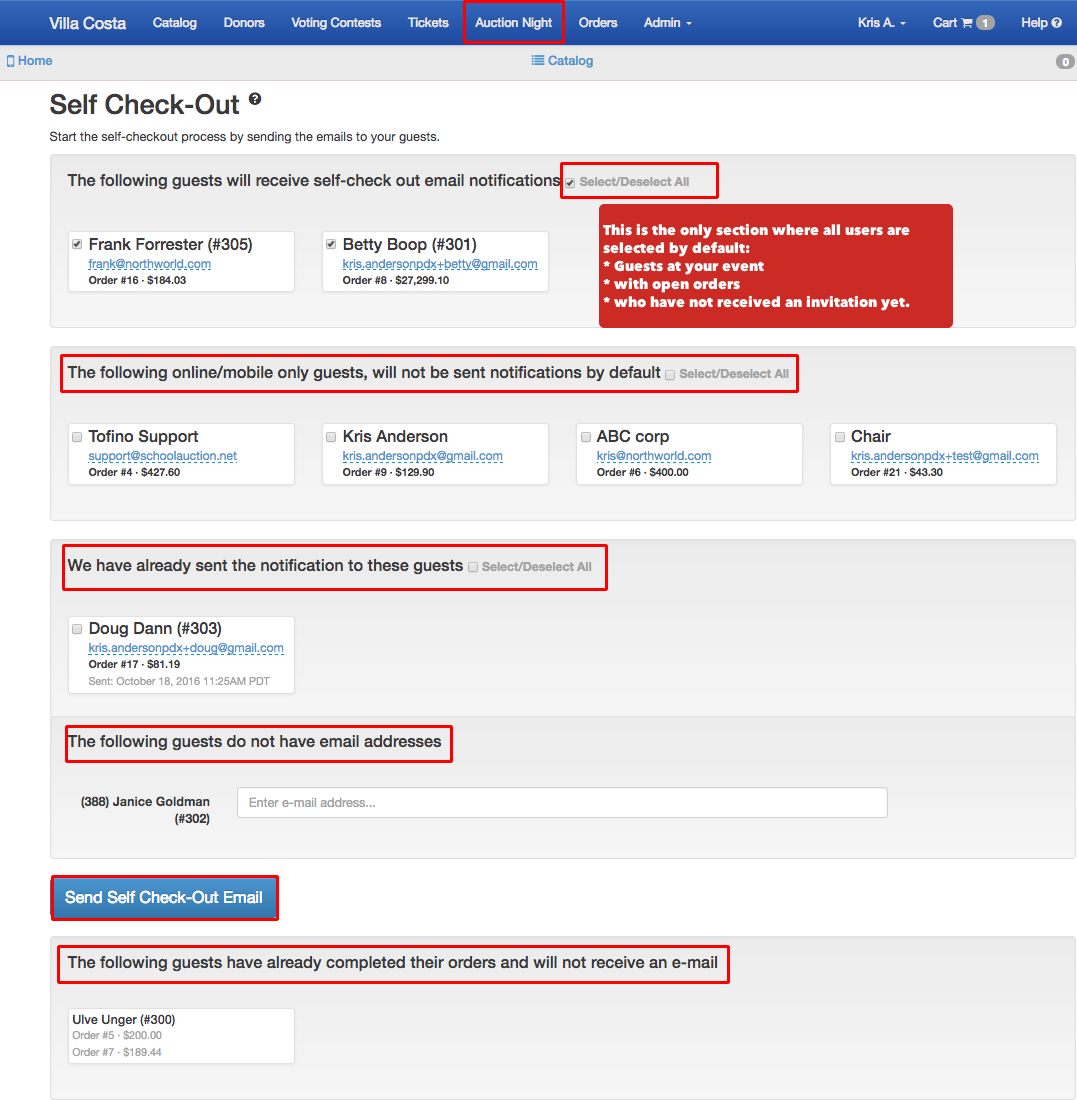The width and height of the screenshot is (1077, 1100).
Task: Click the Home mobile phone icon
Action: [x=11, y=61]
